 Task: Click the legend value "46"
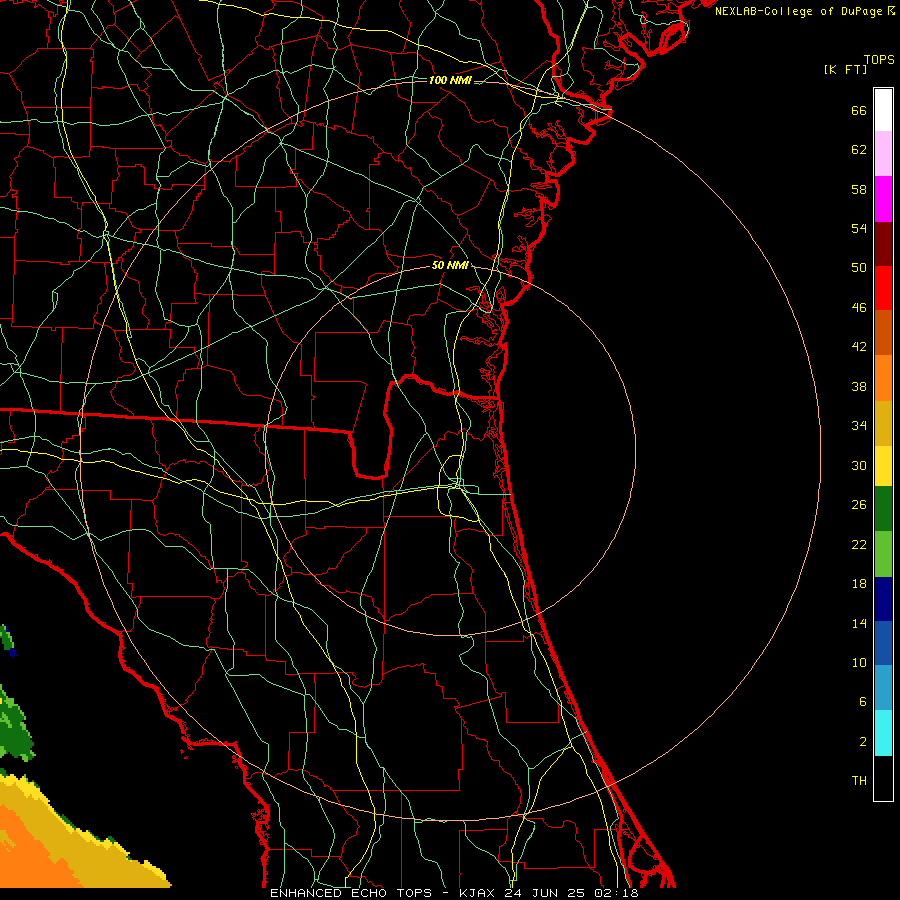tap(859, 308)
